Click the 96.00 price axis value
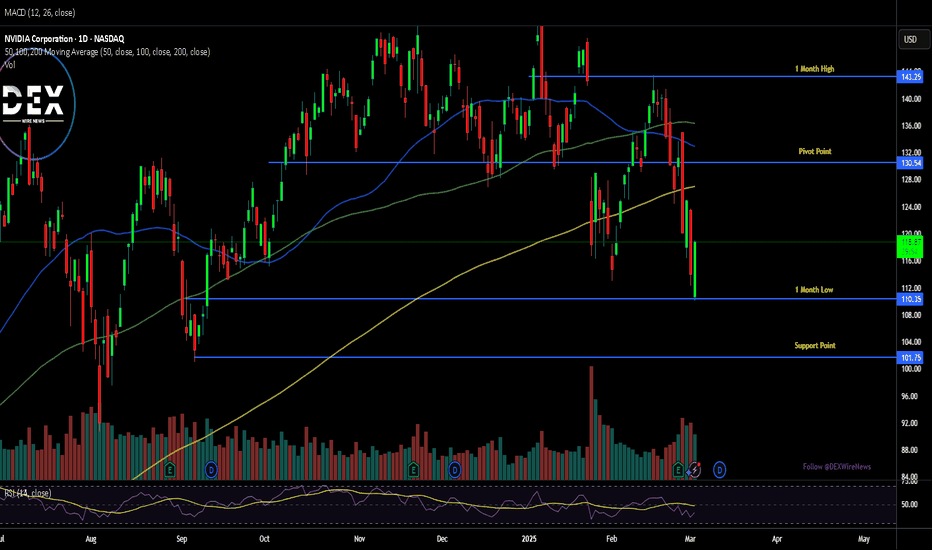 [x=911, y=396]
